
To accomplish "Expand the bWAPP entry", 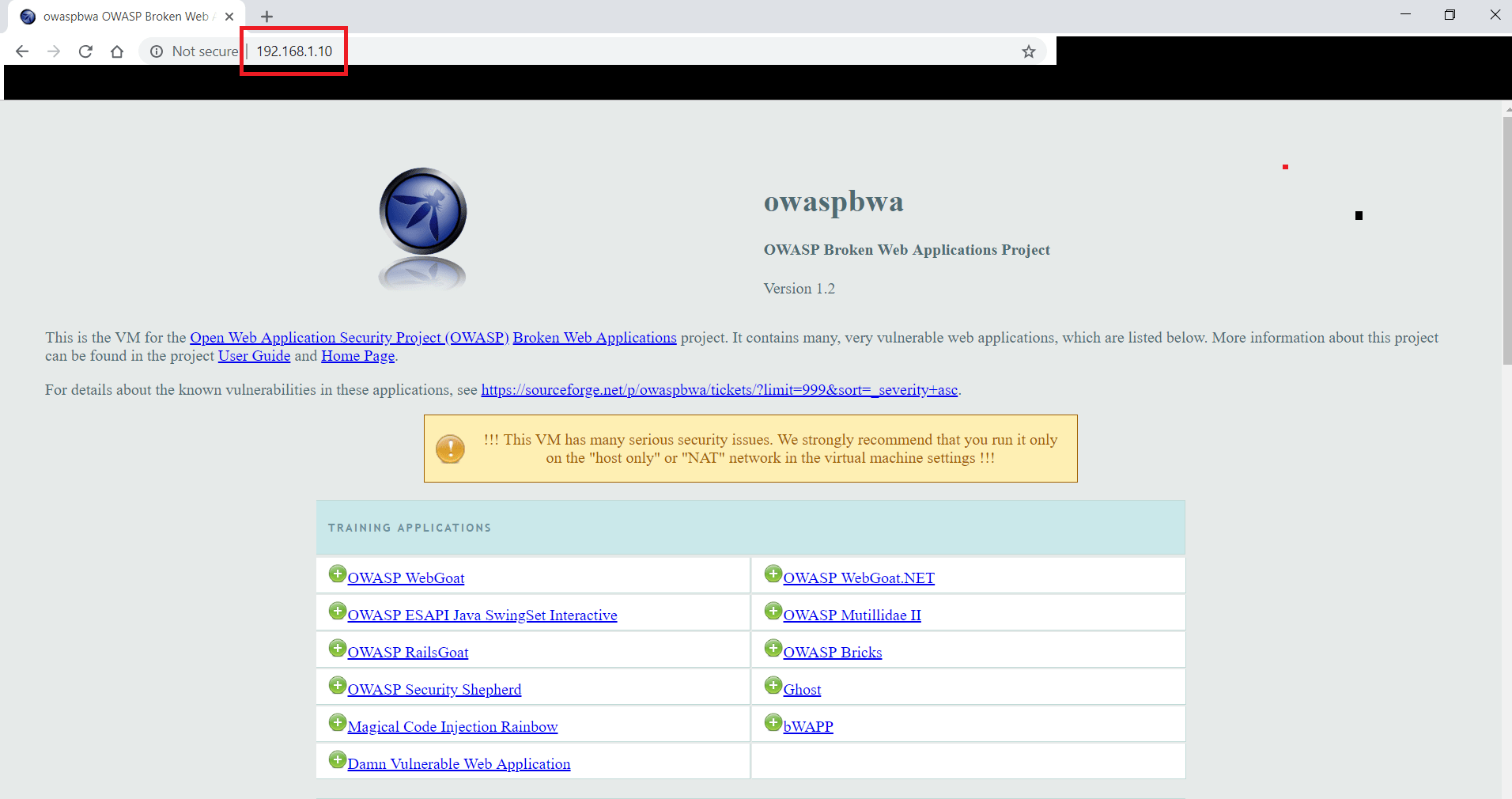I will tap(773, 721).
